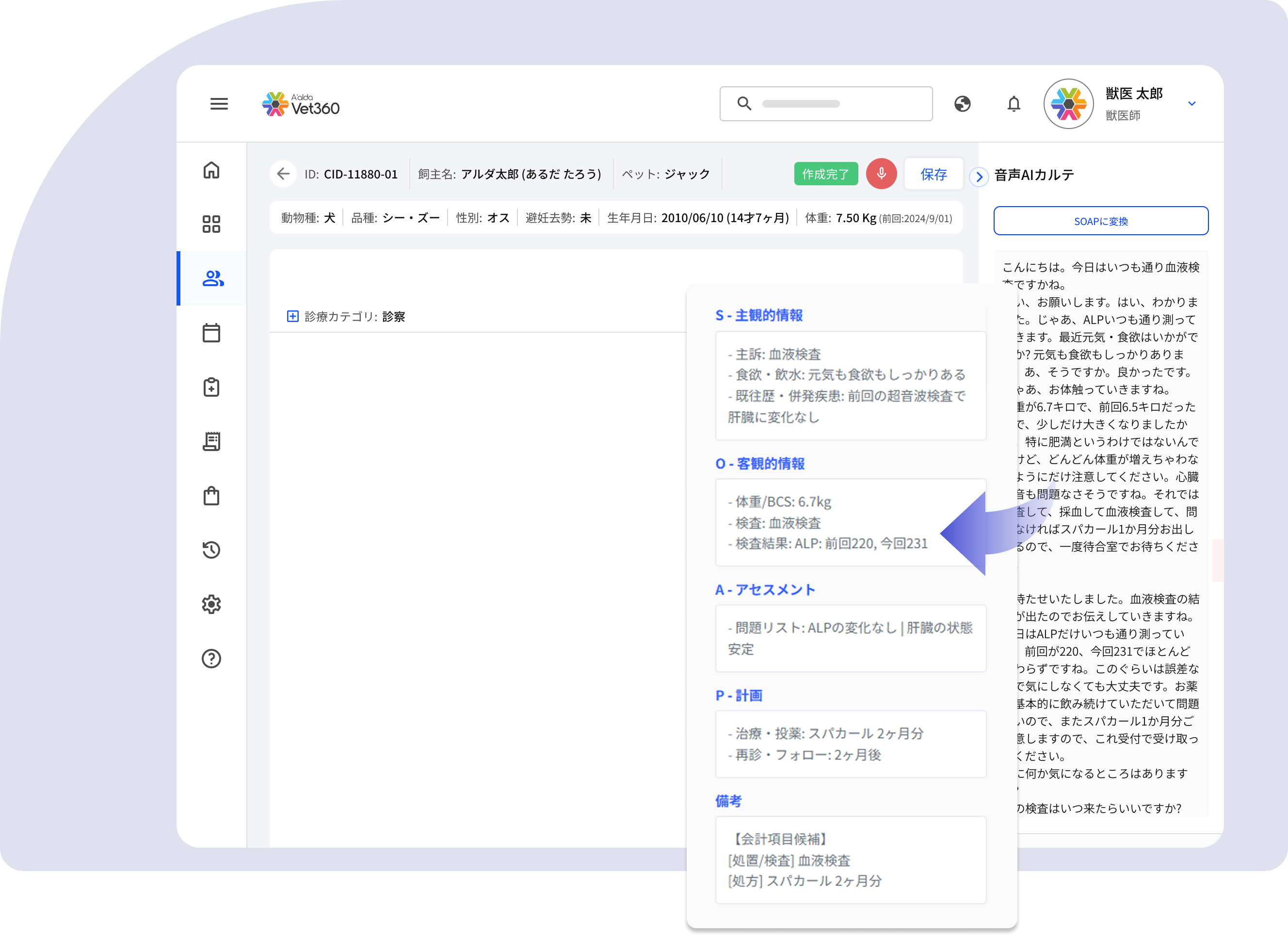Image resolution: width=1288 pixels, height=936 pixels.
Task: Click the 会計項目候補 notes text box
Action: [850, 860]
